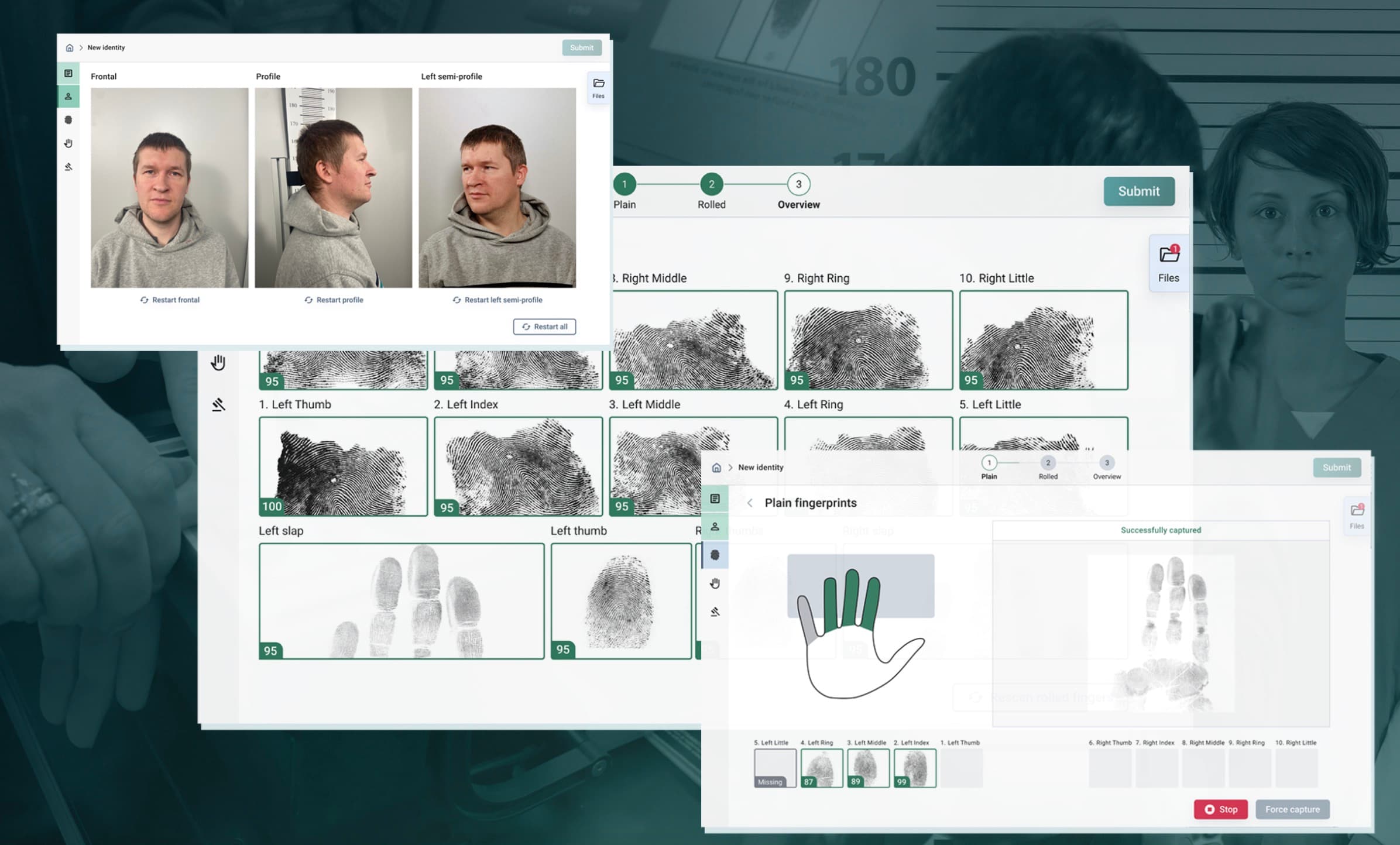Go back from Plain fingerprints using the chevron
Image resolution: width=1400 pixels, height=845 pixels.
click(750, 503)
